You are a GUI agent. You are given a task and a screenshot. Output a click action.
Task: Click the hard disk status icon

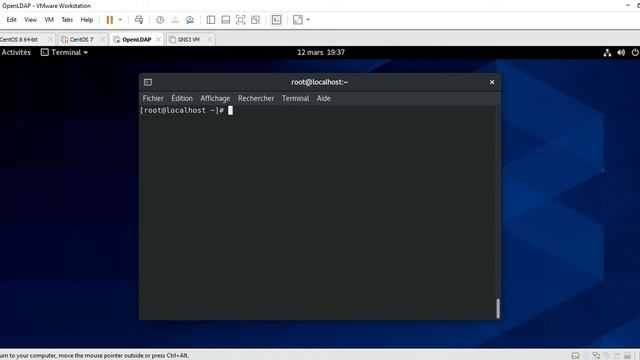[575, 356]
